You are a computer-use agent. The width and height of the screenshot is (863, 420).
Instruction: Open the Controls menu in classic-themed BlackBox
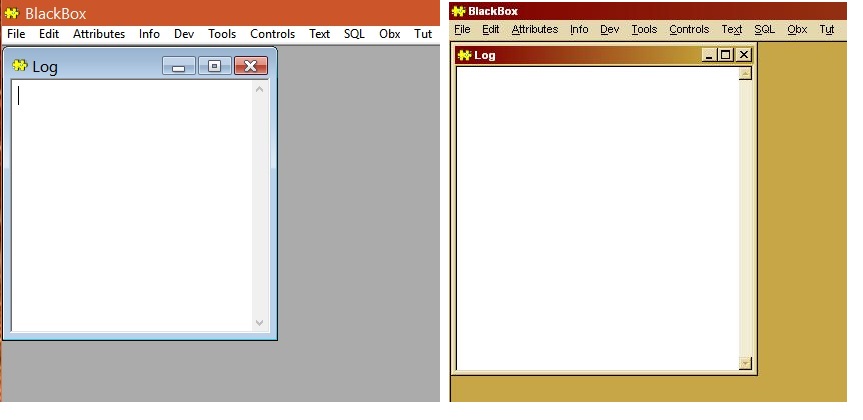(x=689, y=29)
